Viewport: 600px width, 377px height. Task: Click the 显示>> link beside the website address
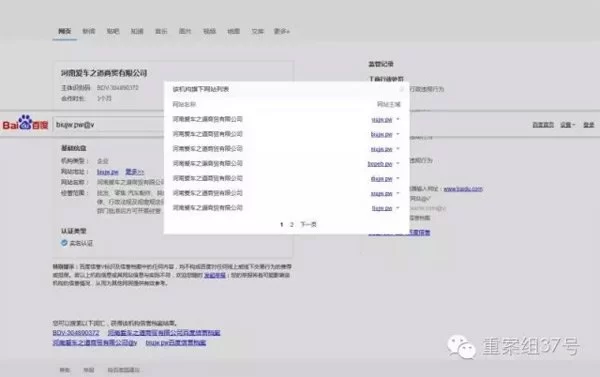click(135, 172)
